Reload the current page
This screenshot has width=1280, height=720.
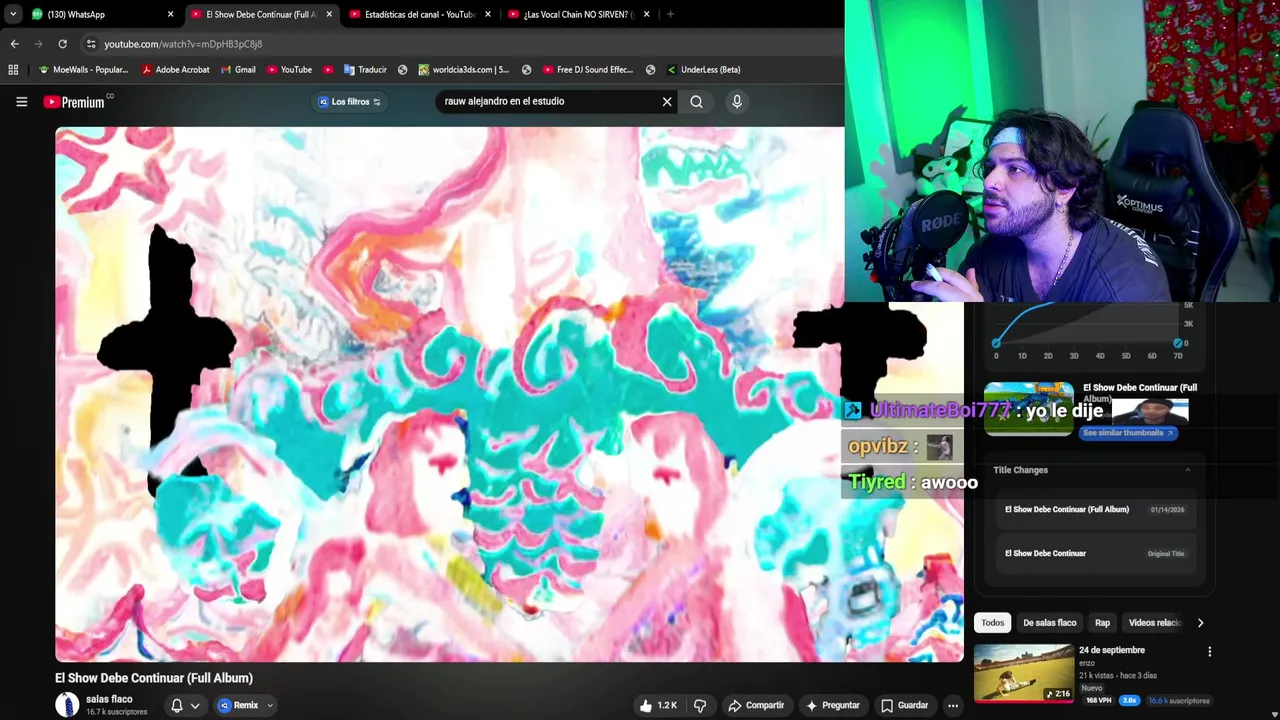(x=62, y=44)
